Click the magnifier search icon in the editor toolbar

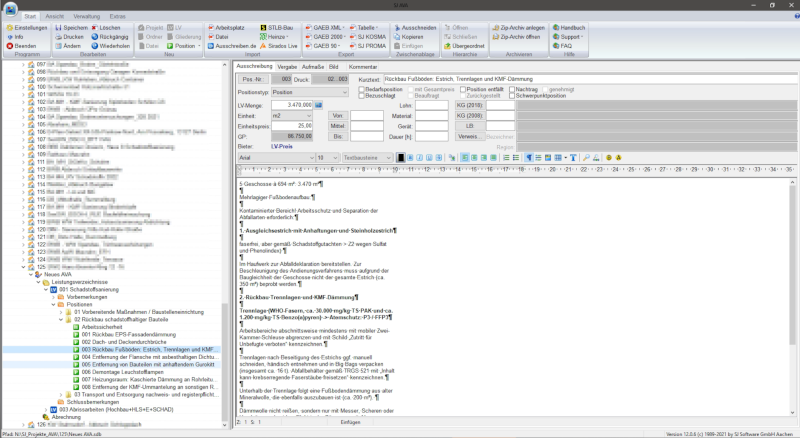(x=586, y=158)
